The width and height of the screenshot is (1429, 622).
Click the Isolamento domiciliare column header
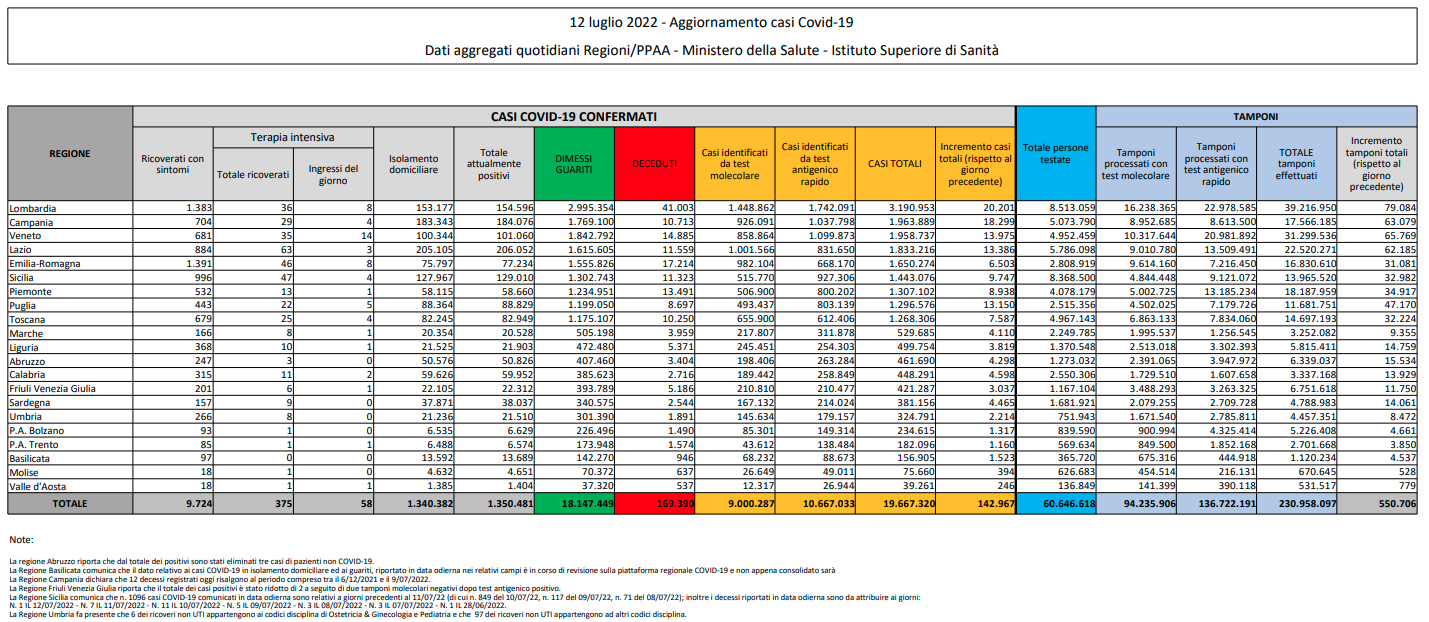tap(413, 163)
